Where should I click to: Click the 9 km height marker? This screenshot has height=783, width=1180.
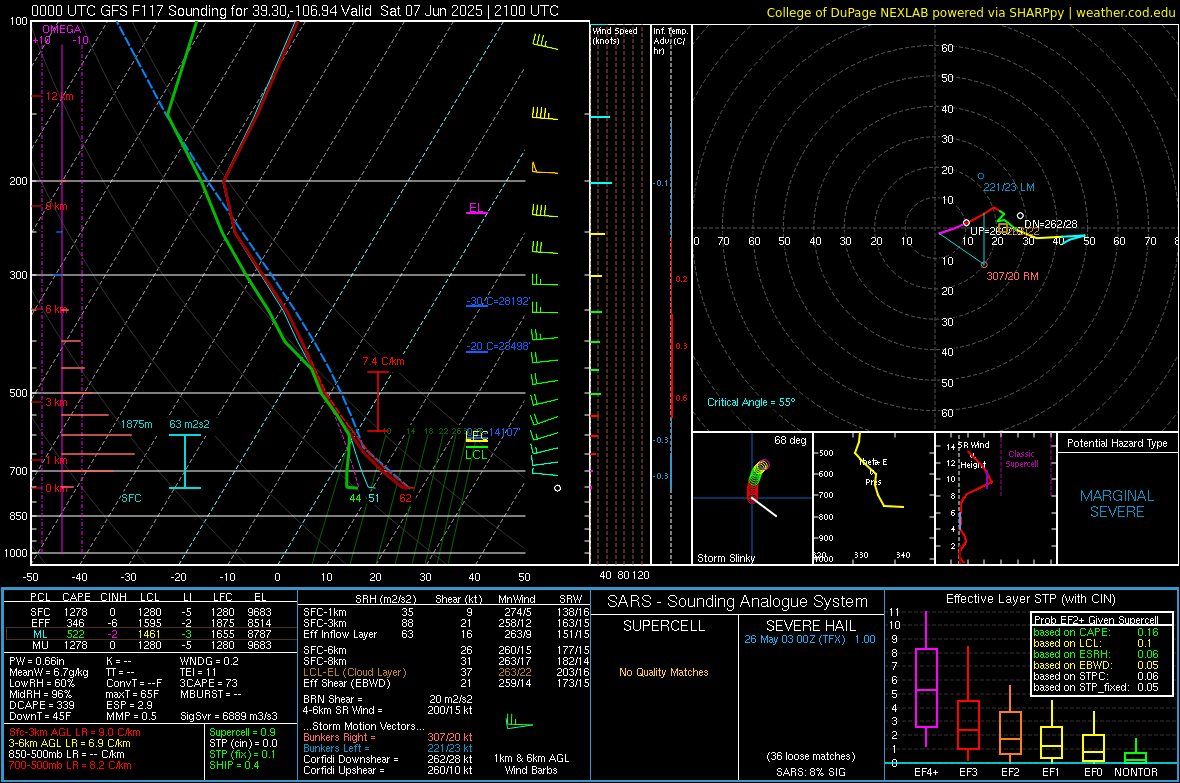pos(56,206)
